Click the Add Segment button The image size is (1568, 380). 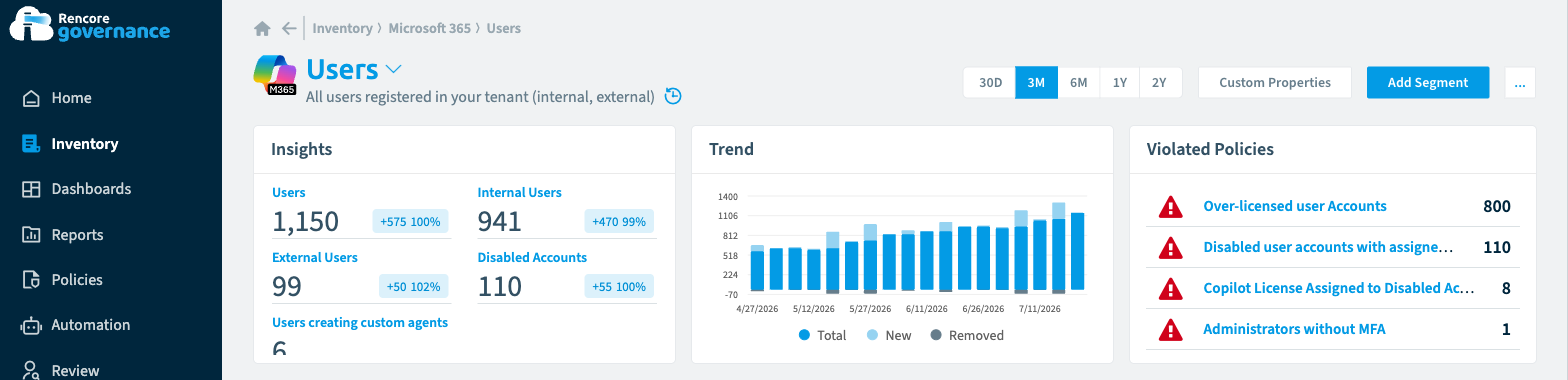pos(1428,83)
